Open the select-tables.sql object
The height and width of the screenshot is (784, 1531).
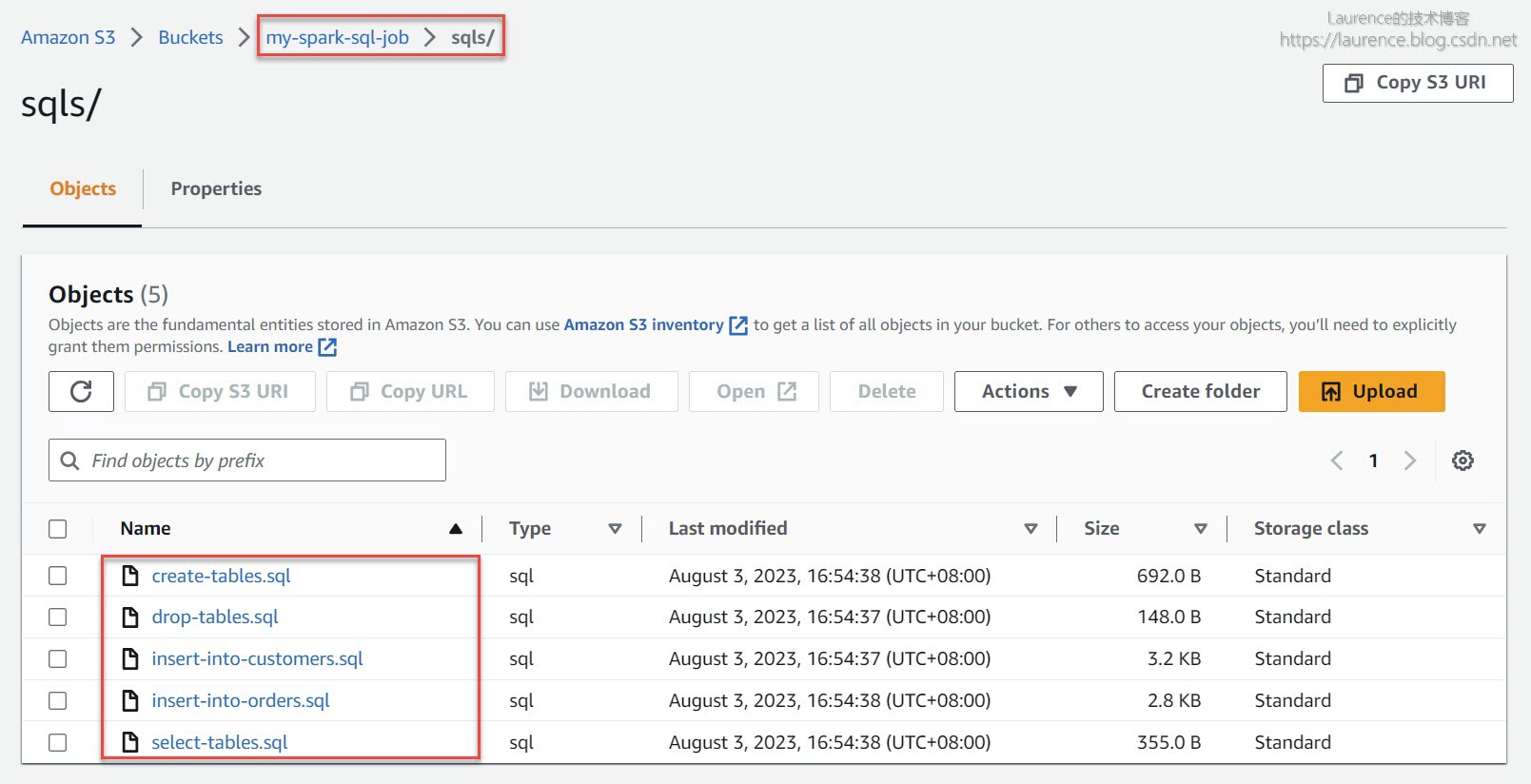coord(220,742)
